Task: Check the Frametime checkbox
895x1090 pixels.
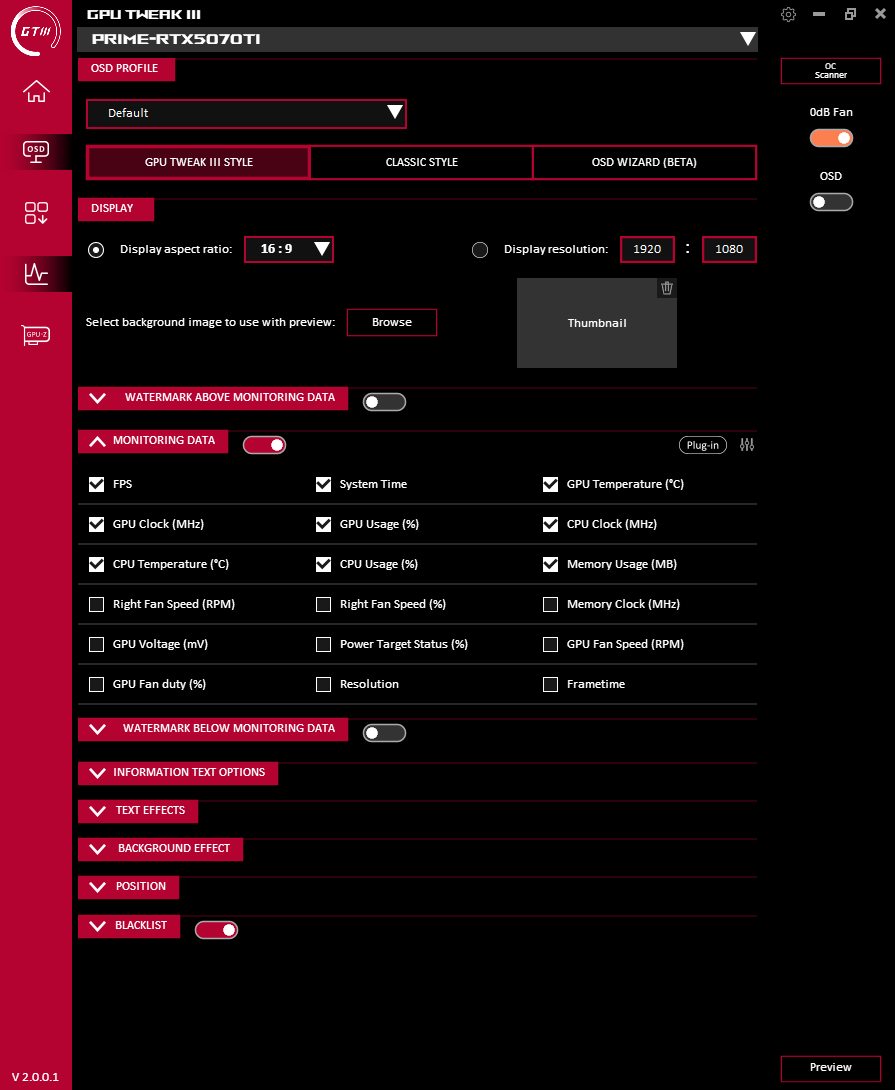Action: pyautogui.click(x=551, y=685)
